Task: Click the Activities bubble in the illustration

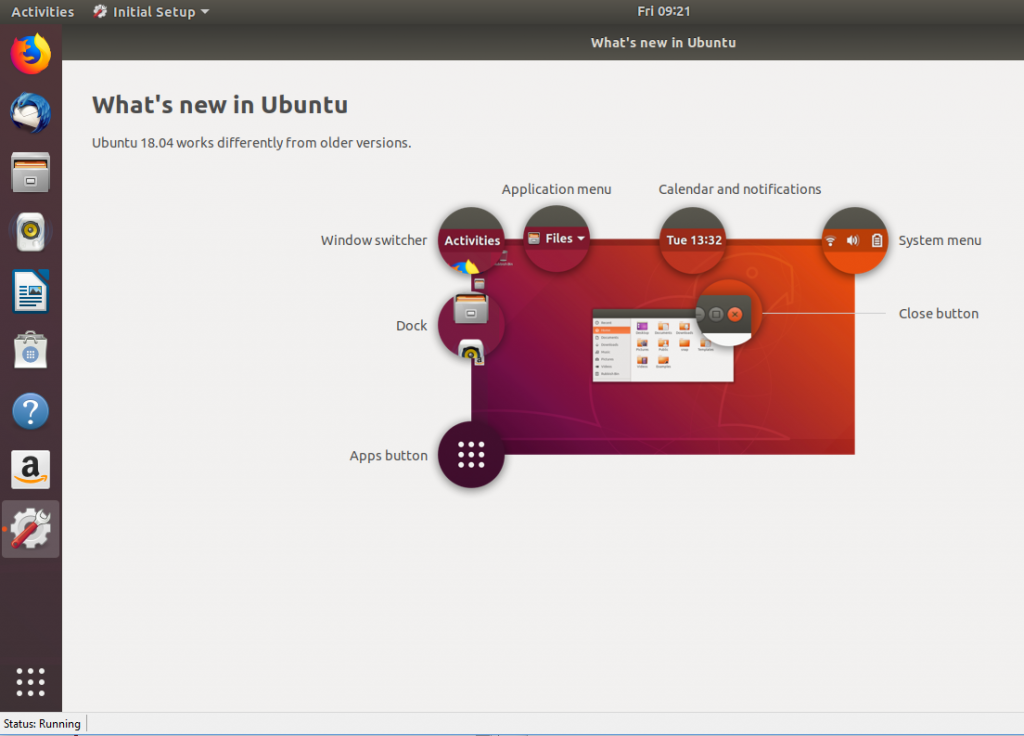Action: [x=471, y=240]
